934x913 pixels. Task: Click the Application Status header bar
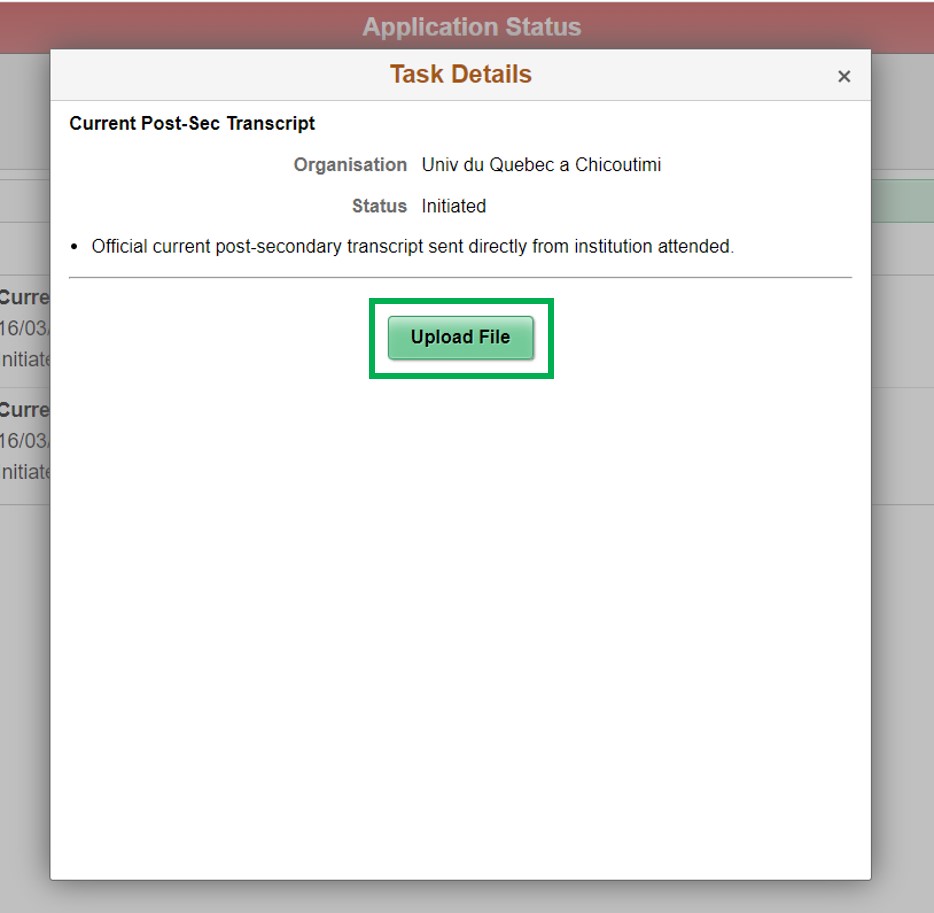[471, 26]
